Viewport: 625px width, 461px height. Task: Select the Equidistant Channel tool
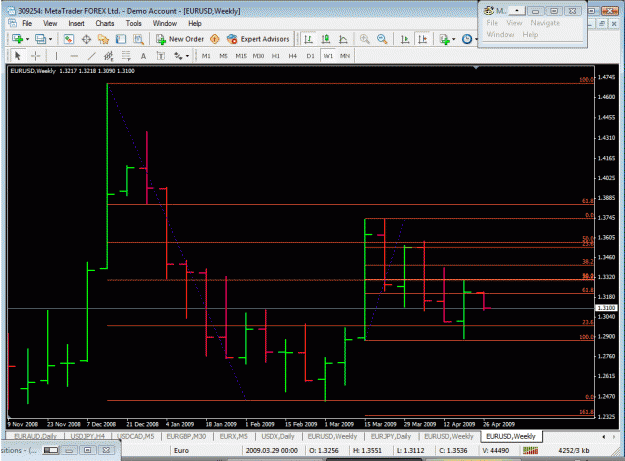[109, 56]
